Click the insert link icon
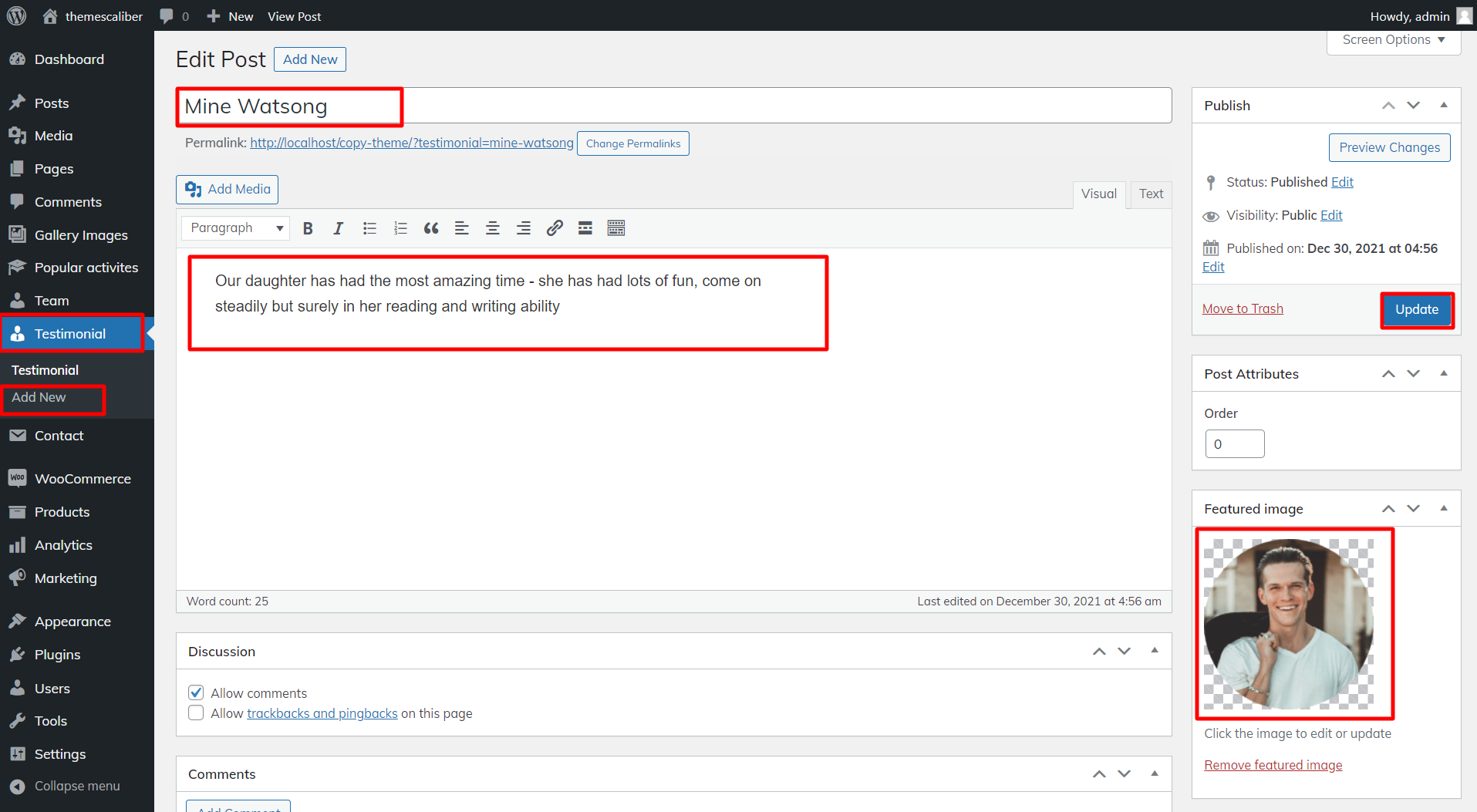Viewport: 1477px width, 812px height. [554, 228]
